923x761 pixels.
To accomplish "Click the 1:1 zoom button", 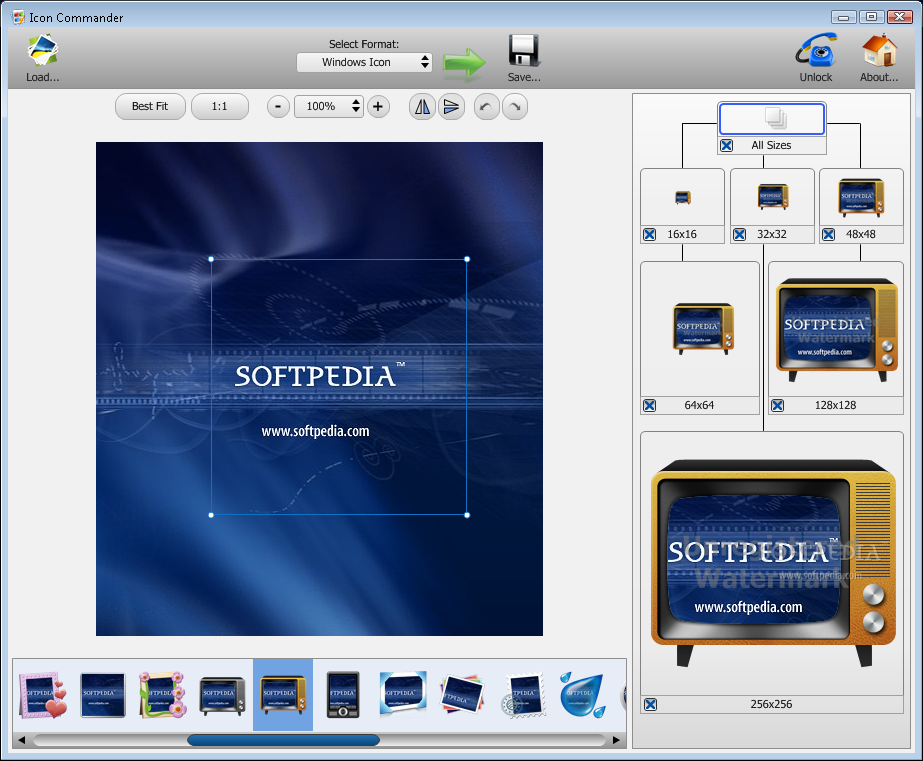I will click(220, 107).
